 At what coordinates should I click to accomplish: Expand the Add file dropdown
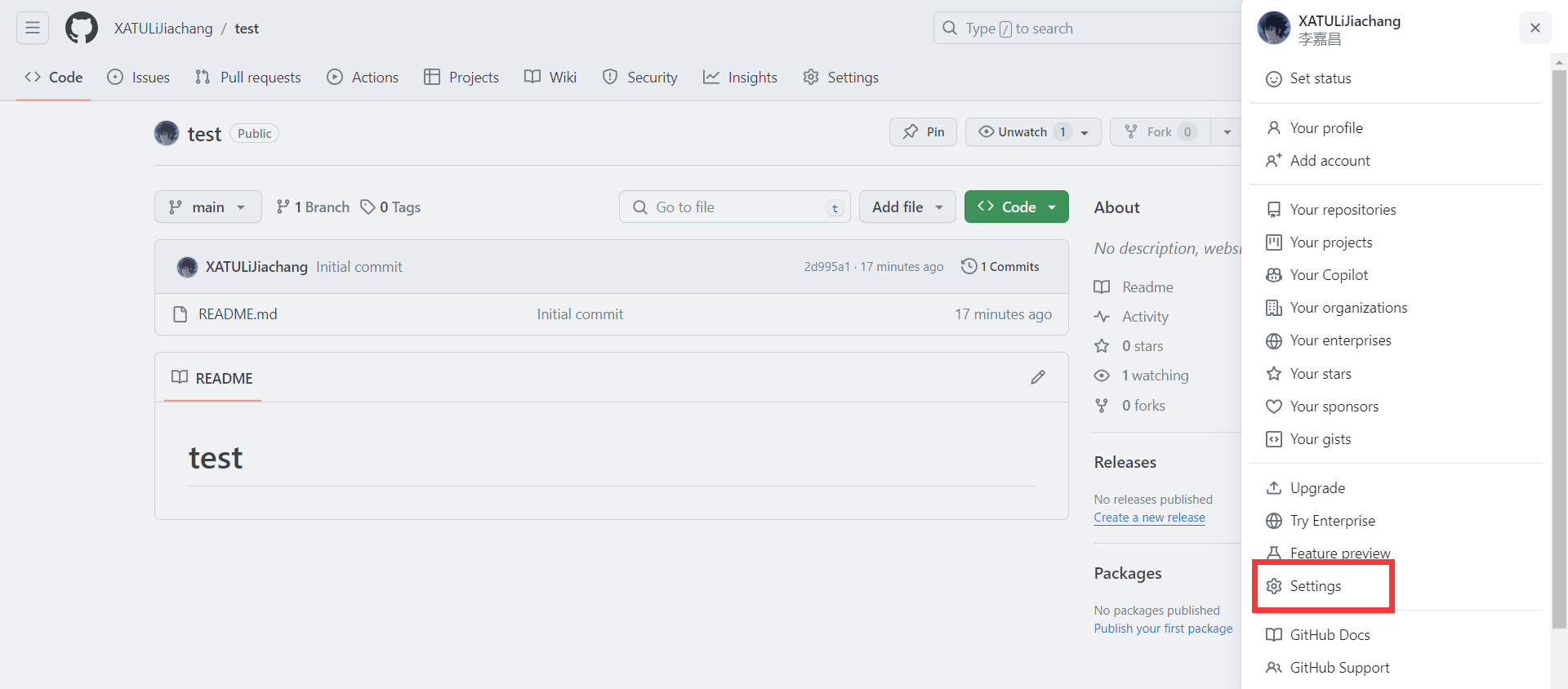(x=907, y=207)
